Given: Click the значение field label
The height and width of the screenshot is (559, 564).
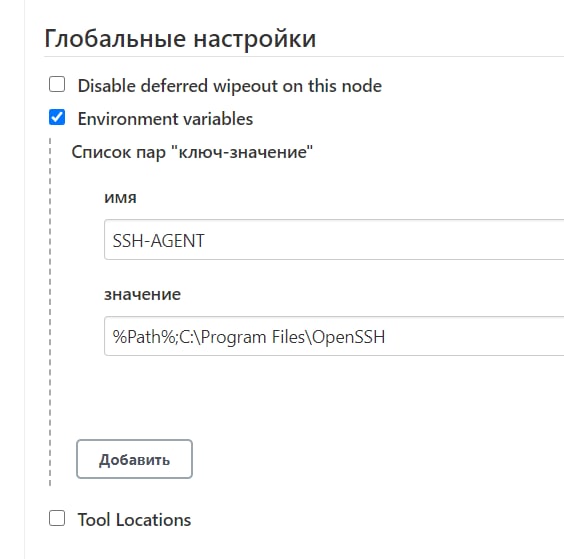Looking at the screenshot, I should pos(142,294).
